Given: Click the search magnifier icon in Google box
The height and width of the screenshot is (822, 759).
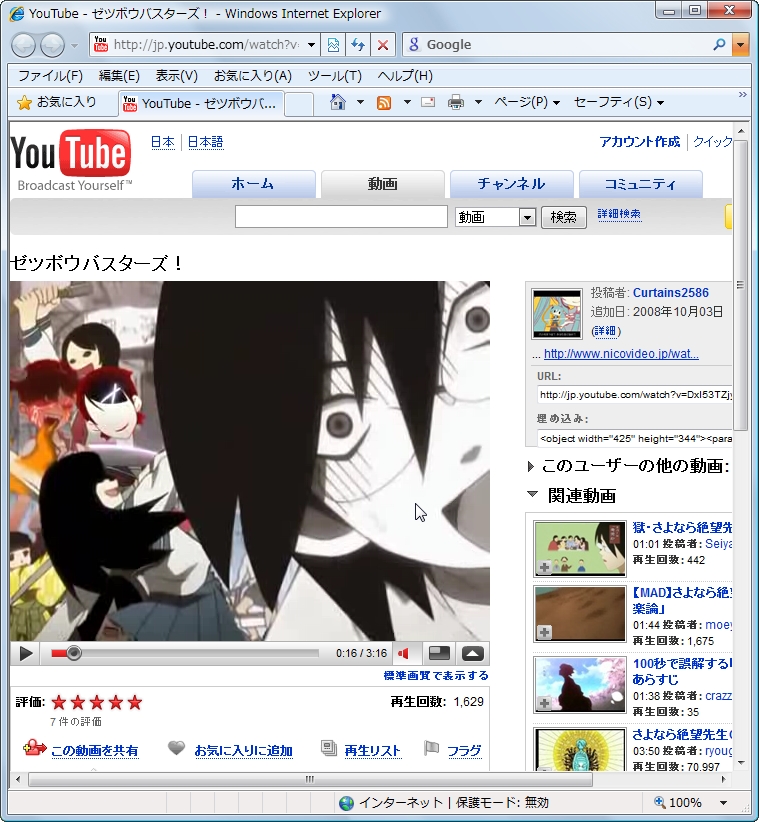Looking at the screenshot, I should click(720, 45).
